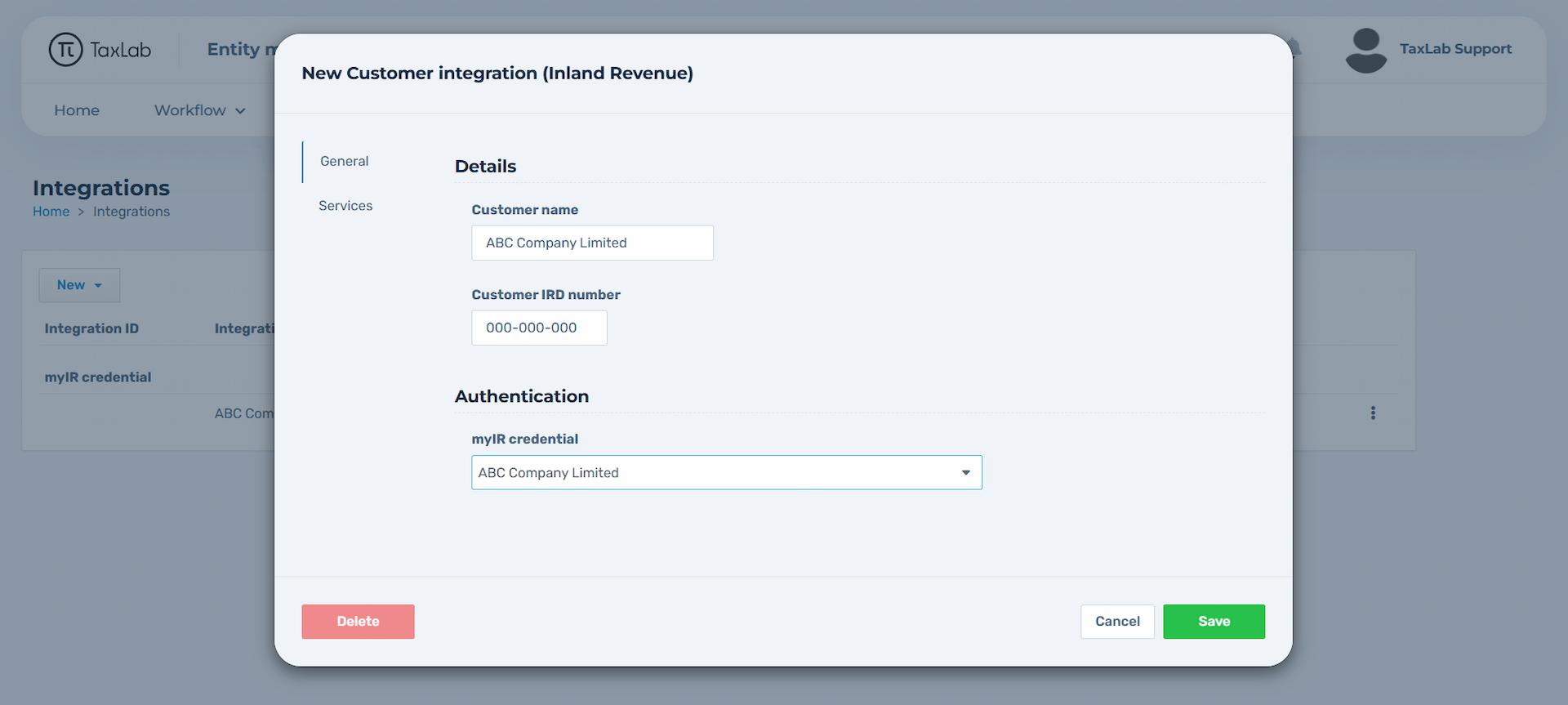
Task: Go to Home in navigation bar
Action: (x=77, y=110)
